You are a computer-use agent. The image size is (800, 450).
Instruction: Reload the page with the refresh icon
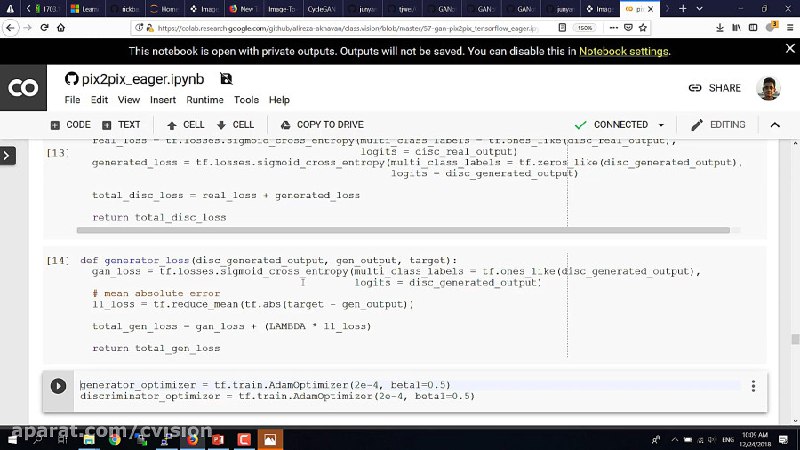click(44, 28)
